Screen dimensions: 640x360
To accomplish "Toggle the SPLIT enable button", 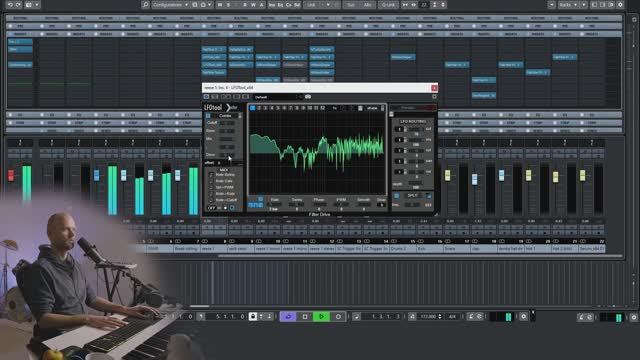I will pos(396,196).
